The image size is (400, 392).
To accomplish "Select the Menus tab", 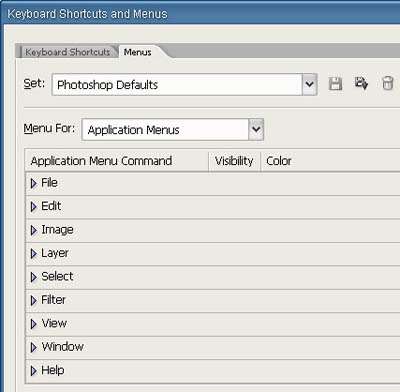I will pyautogui.click(x=138, y=52).
